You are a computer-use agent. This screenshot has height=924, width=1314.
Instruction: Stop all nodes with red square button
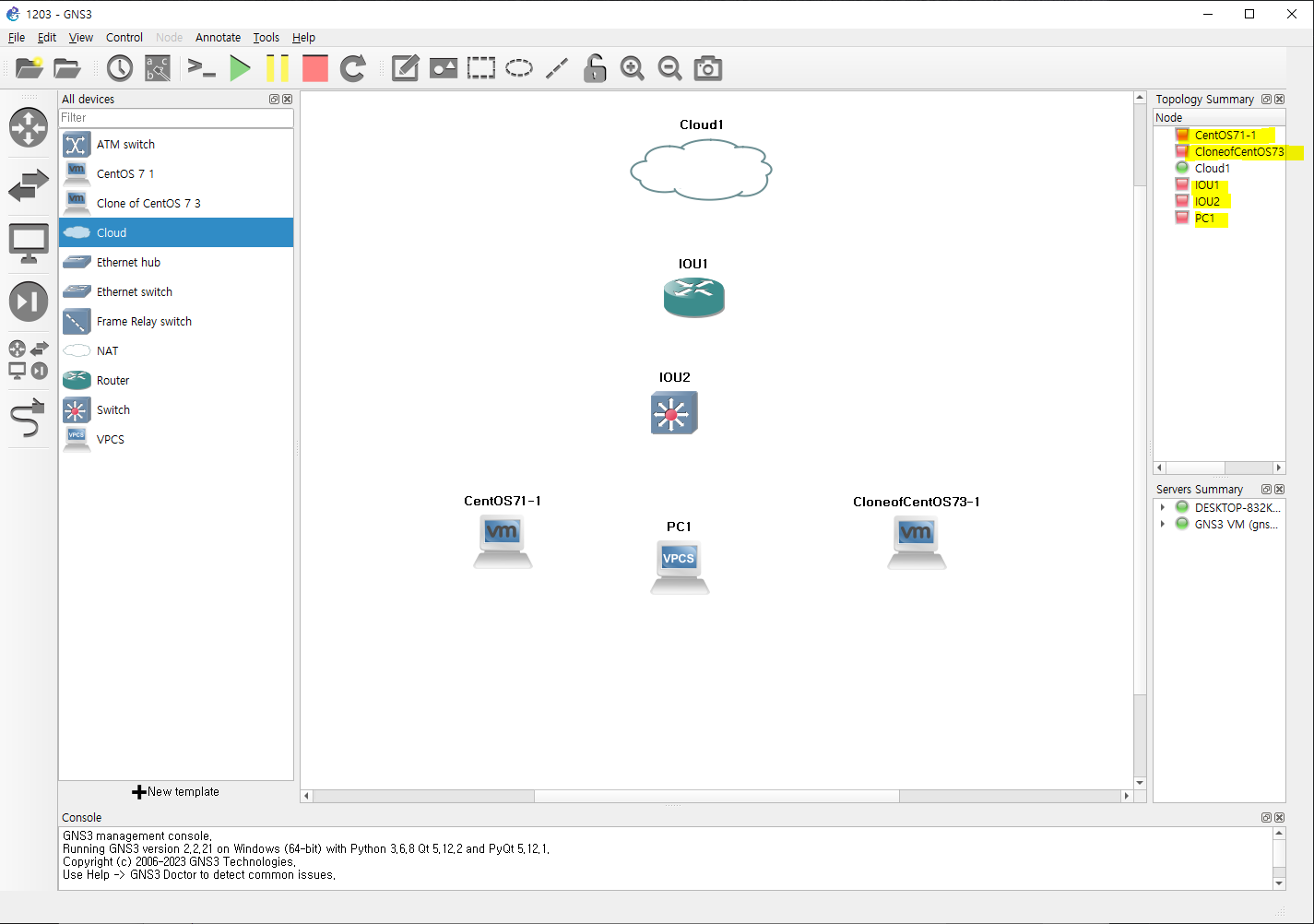(x=315, y=68)
